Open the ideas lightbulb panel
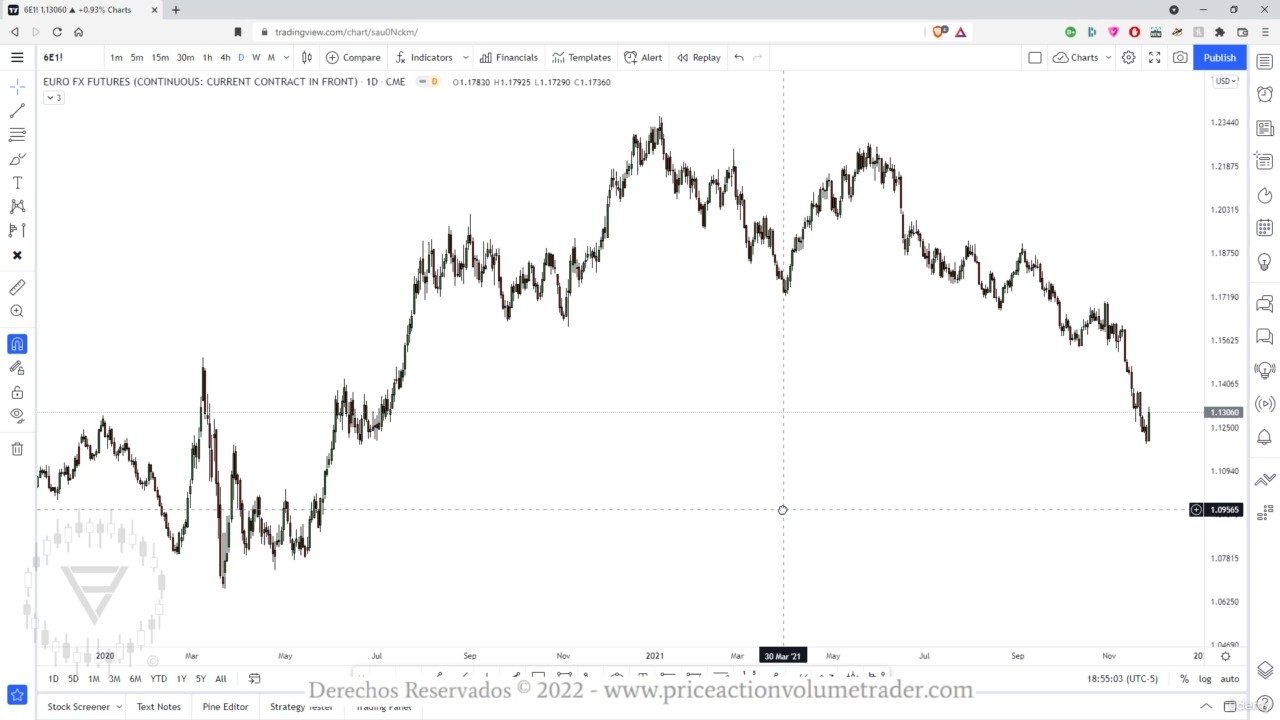1280x720 pixels. coord(1265,262)
